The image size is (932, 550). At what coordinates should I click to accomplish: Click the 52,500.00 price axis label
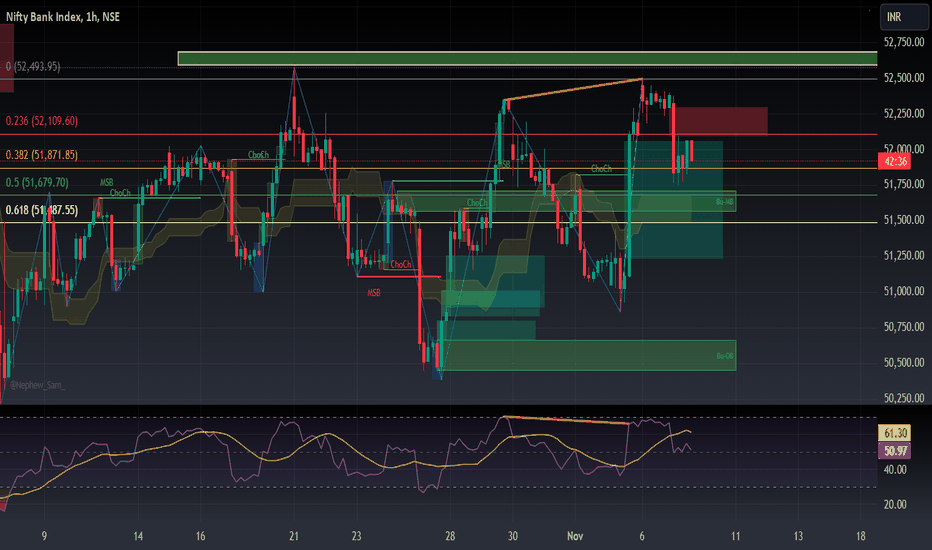[x=903, y=78]
